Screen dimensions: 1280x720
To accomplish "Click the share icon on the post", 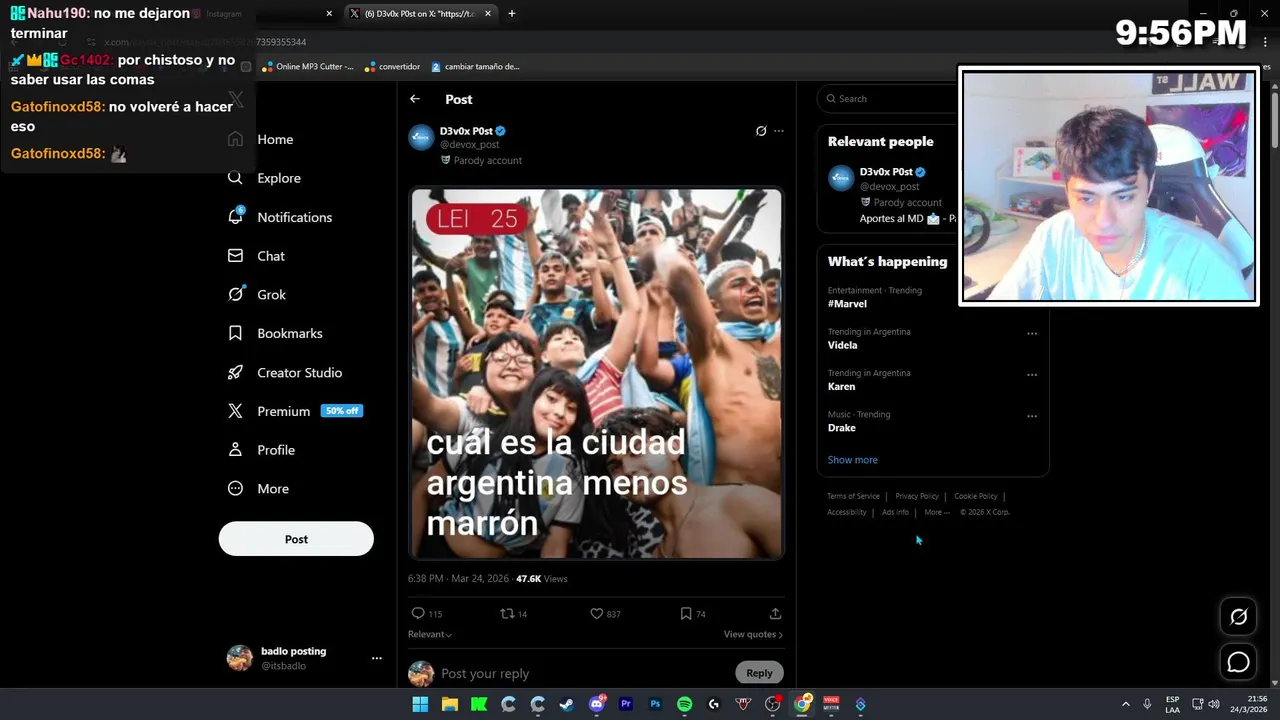I will pos(775,613).
